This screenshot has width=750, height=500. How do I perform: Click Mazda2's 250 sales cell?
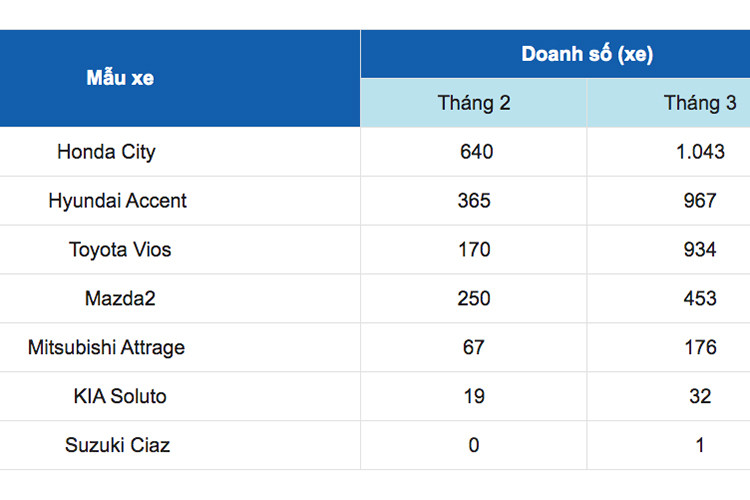pos(474,298)
